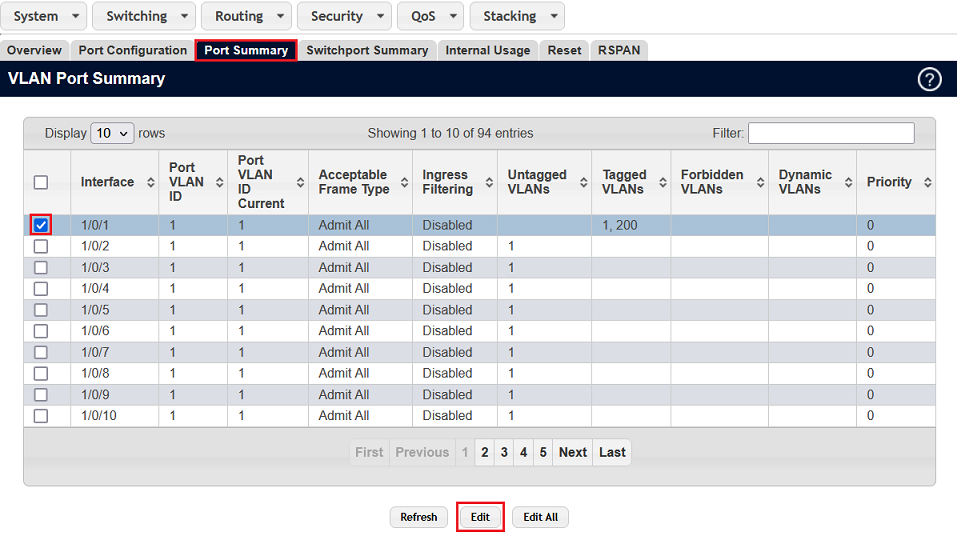Go to page 3
Viewport: 957px width, 540px height.
(504, 452)
